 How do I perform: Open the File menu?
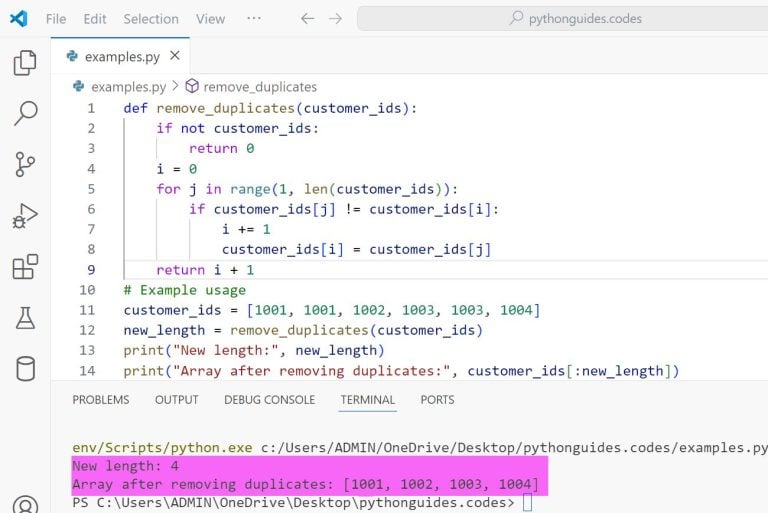(56, 19)
